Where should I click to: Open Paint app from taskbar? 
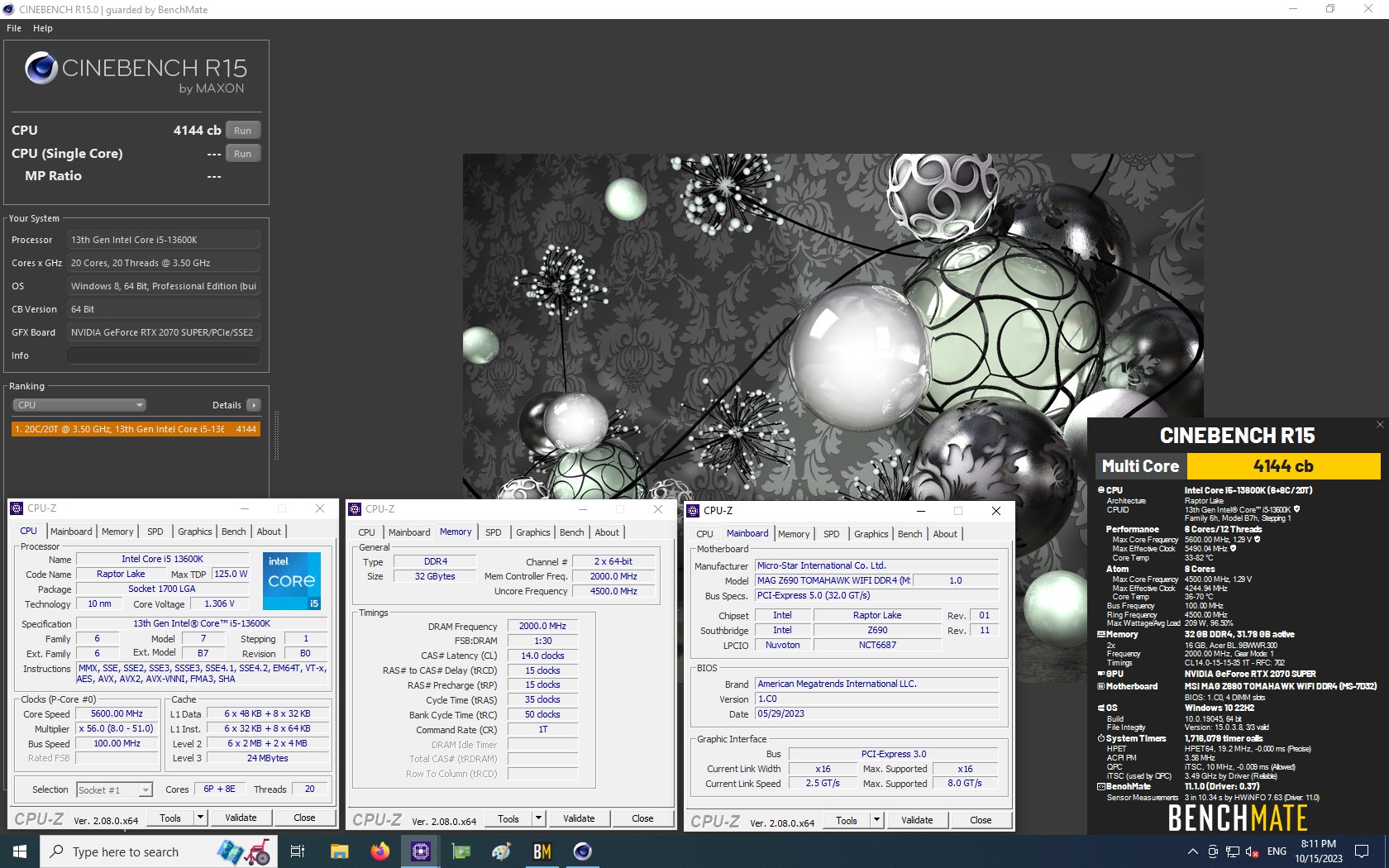[502, 851]
